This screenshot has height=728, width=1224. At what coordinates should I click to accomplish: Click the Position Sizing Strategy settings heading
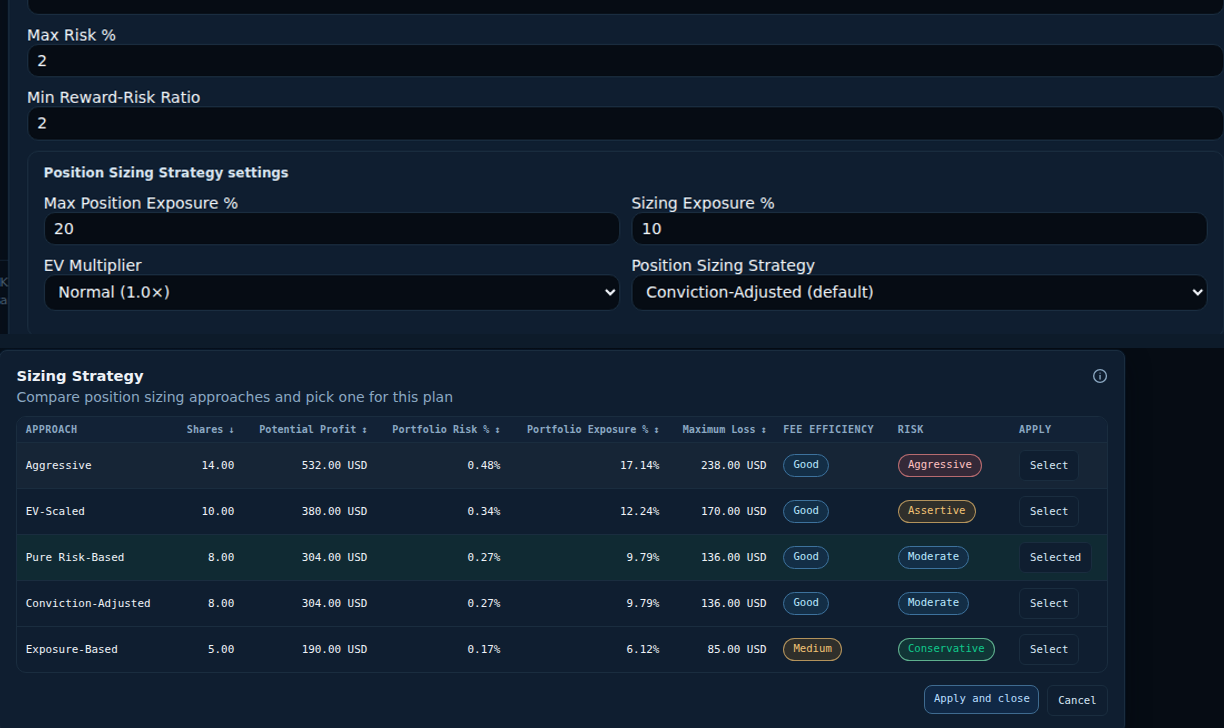click(166, 173)
